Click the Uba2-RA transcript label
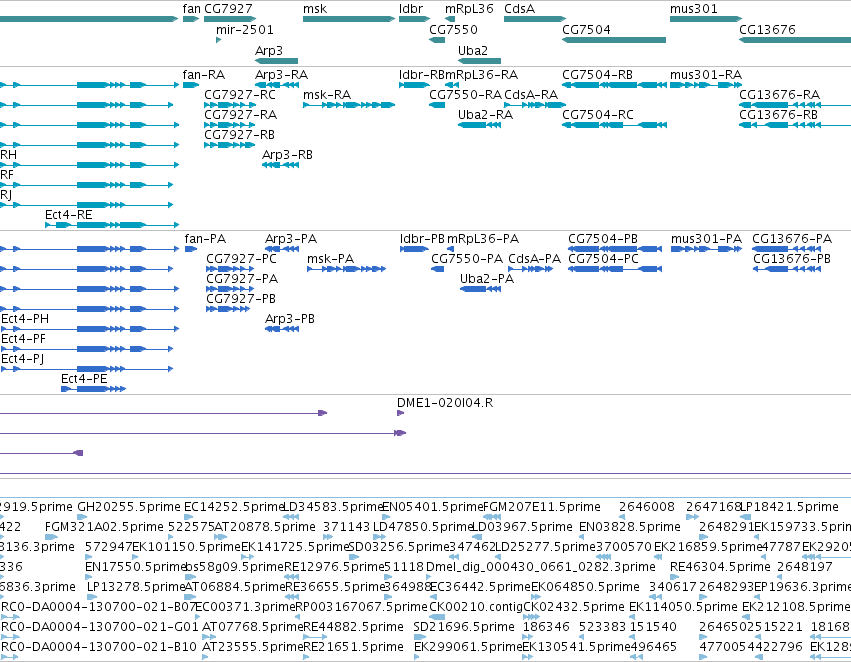Viewport: 851px width, 662px height. (x=485, y=114)
